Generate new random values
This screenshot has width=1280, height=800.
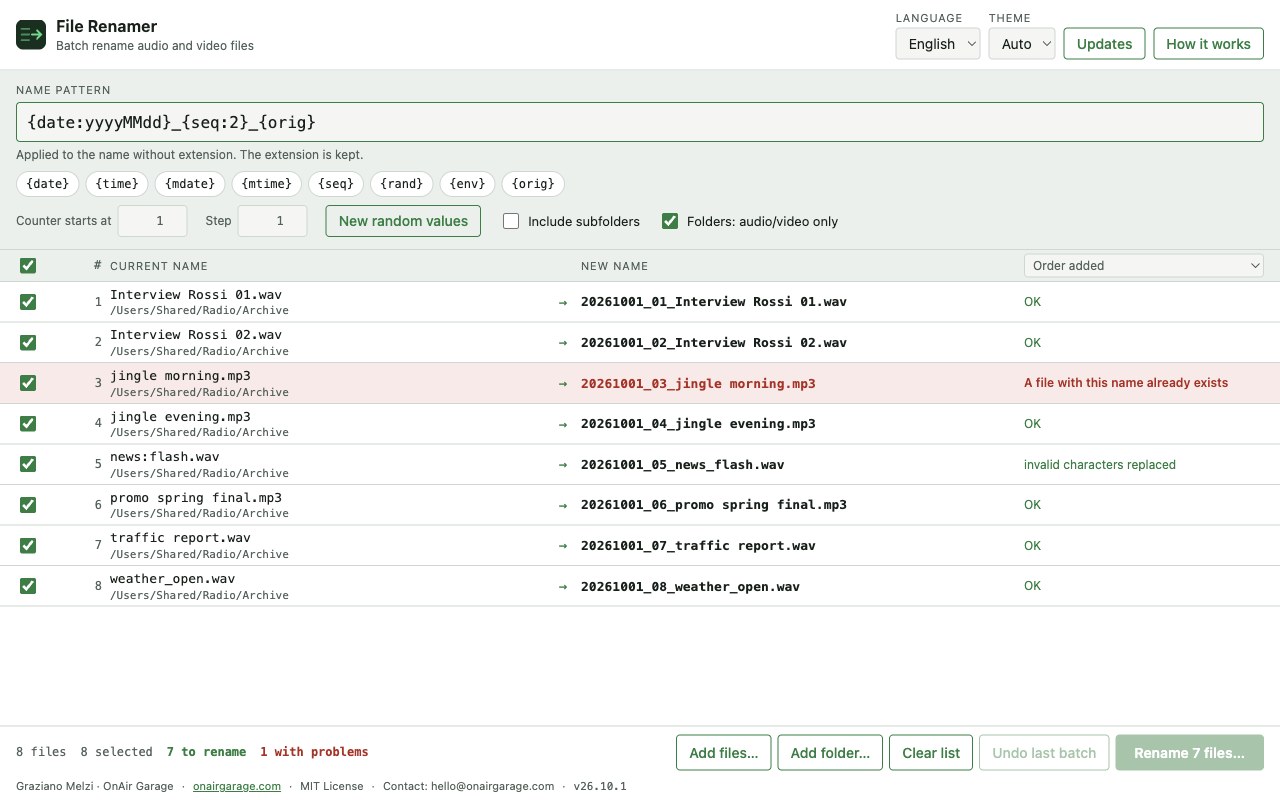pyautogui.click(x=403, y=221)
